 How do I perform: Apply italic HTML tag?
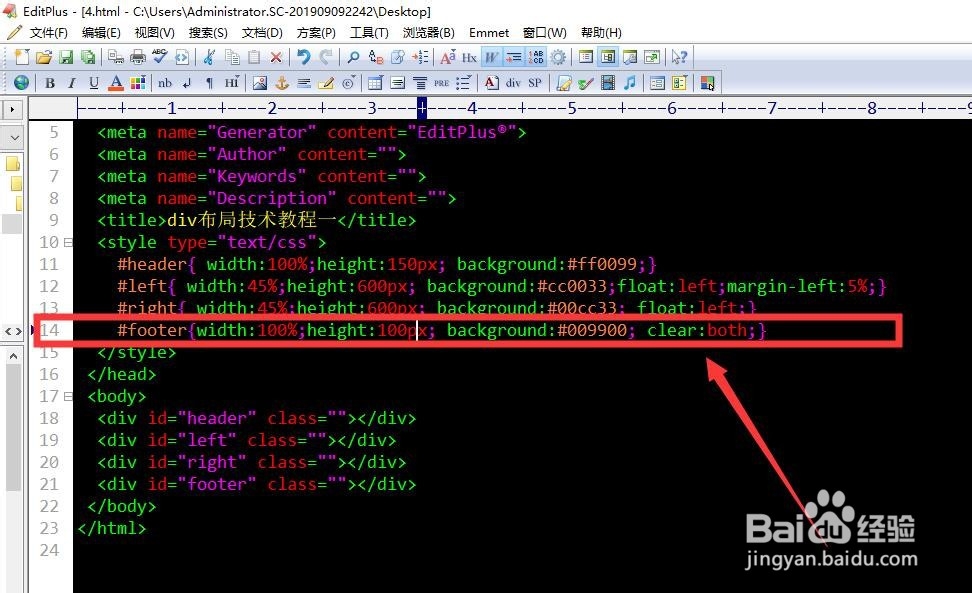[71, 82]
